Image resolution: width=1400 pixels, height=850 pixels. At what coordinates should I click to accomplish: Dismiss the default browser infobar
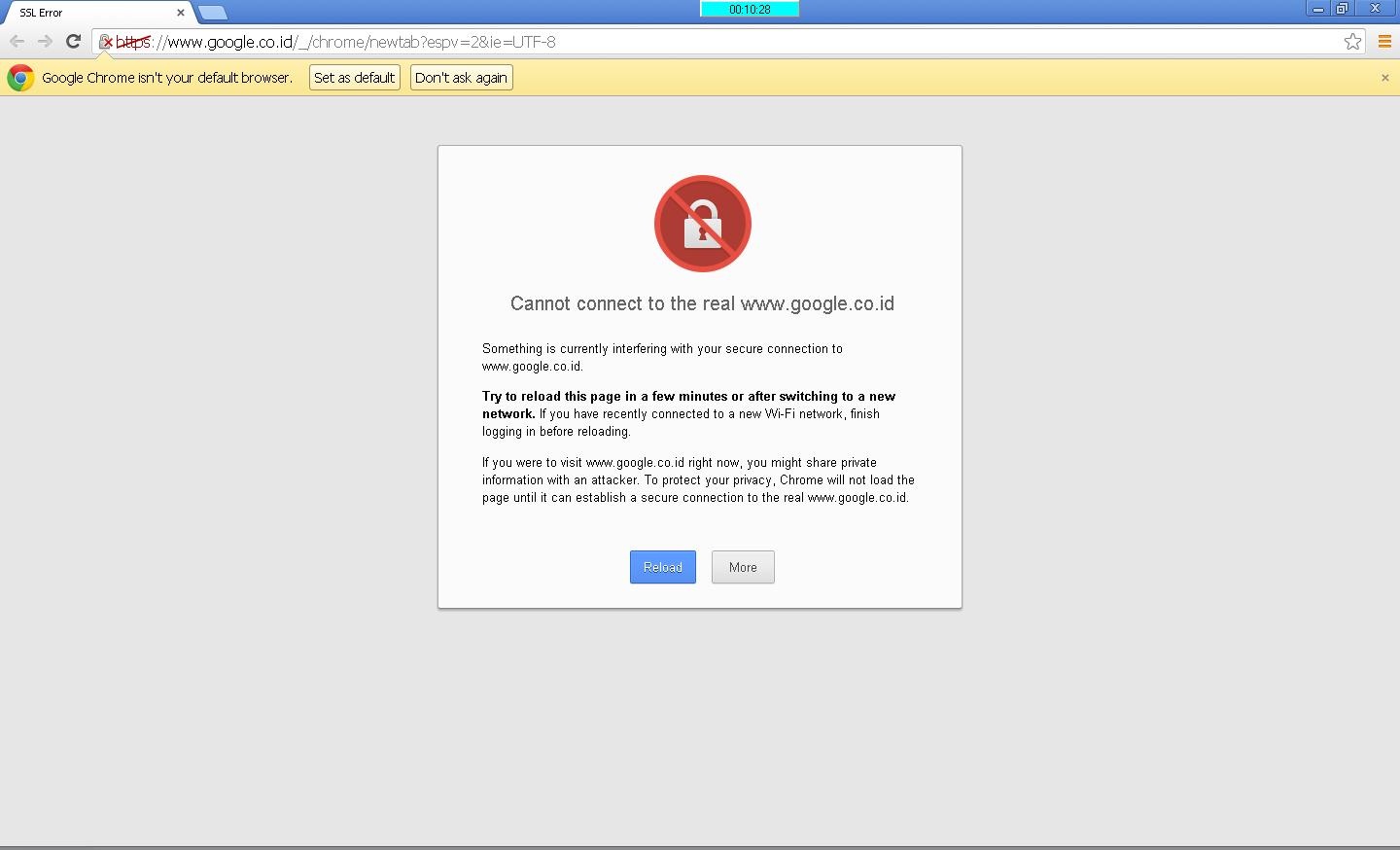tap(1384, 77)
